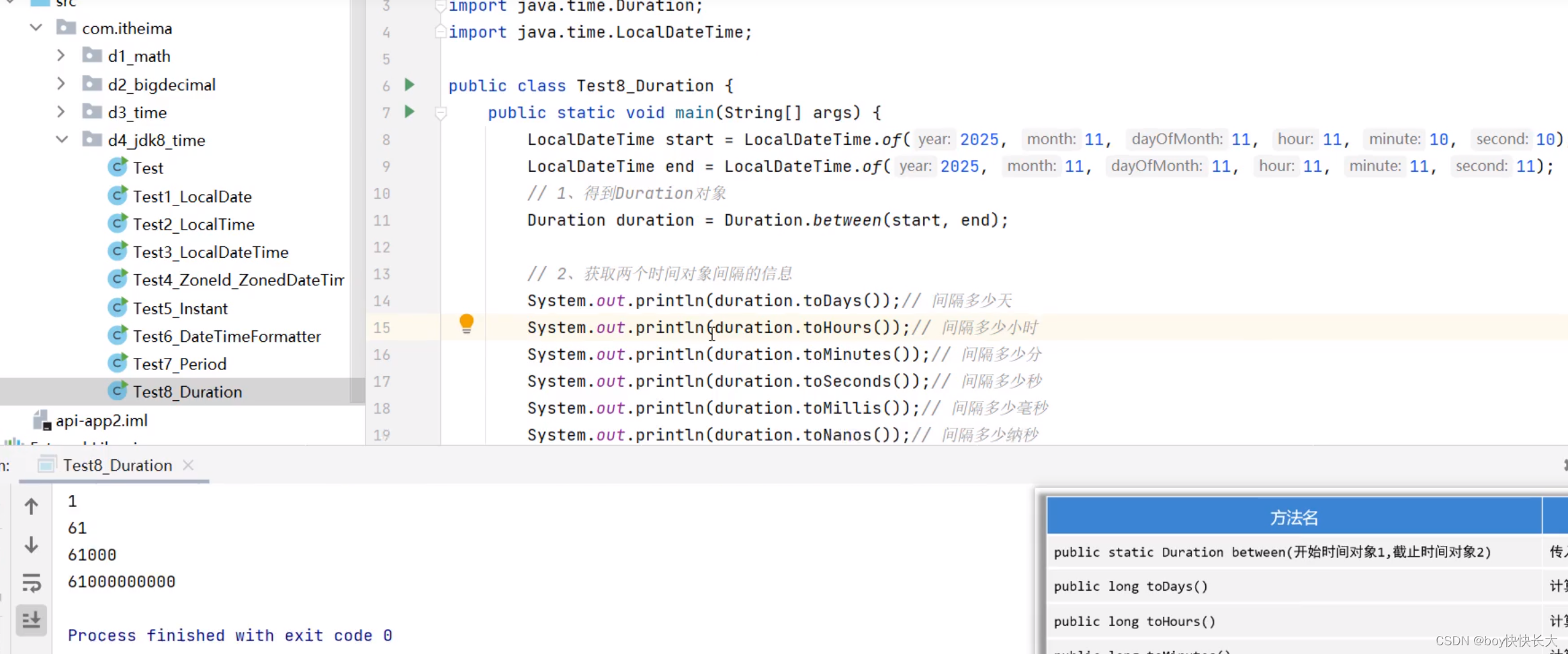Select the toHours() table row
This screenshot has width=1568, height=654.
click(x=1294, y=621)
